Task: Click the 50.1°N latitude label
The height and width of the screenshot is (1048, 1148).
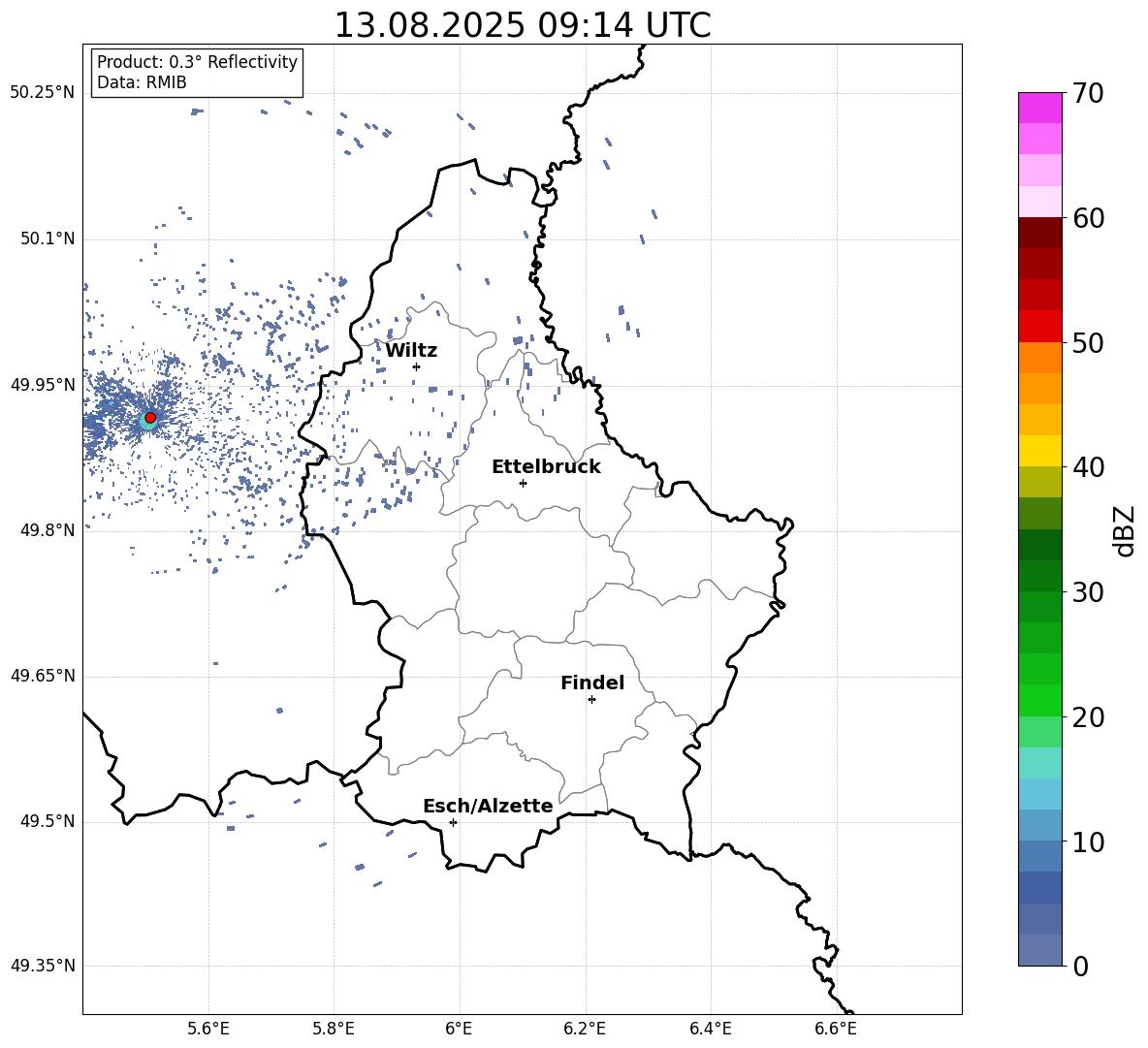Action: click(x=47, y=239)
